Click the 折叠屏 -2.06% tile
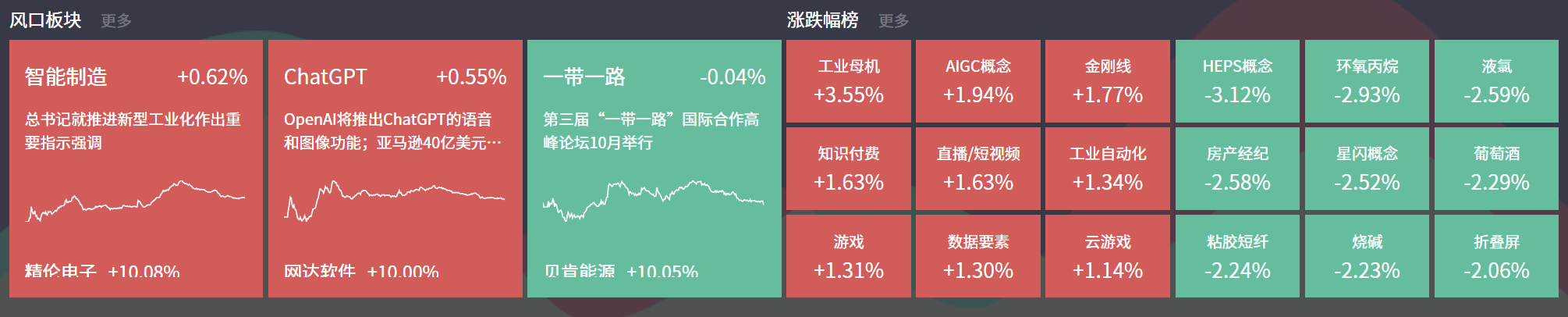Viewport: 1568px width, 317px height. click(1496, 256)
